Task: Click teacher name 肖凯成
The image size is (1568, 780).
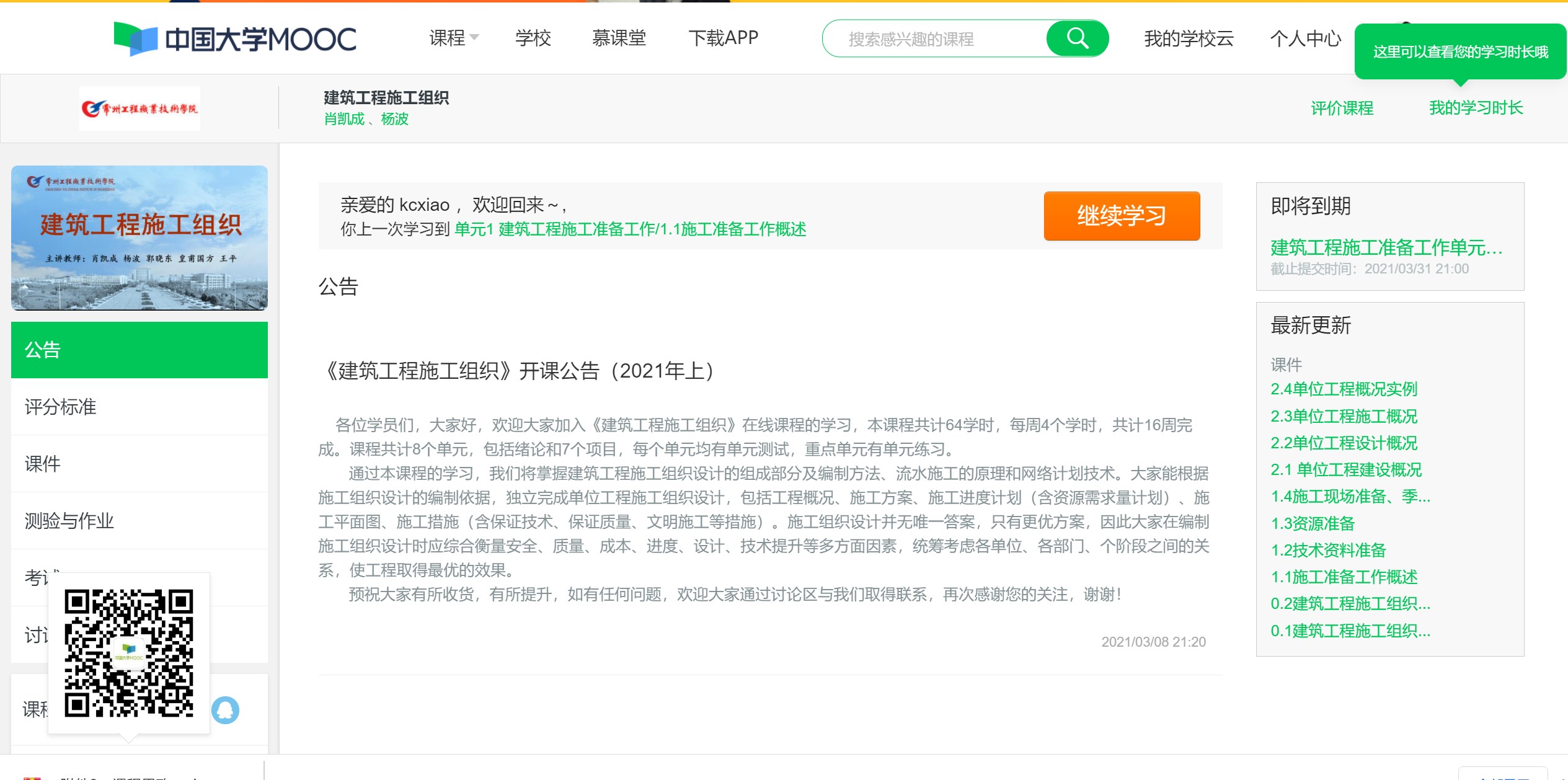Action: (x=344, y=119)
